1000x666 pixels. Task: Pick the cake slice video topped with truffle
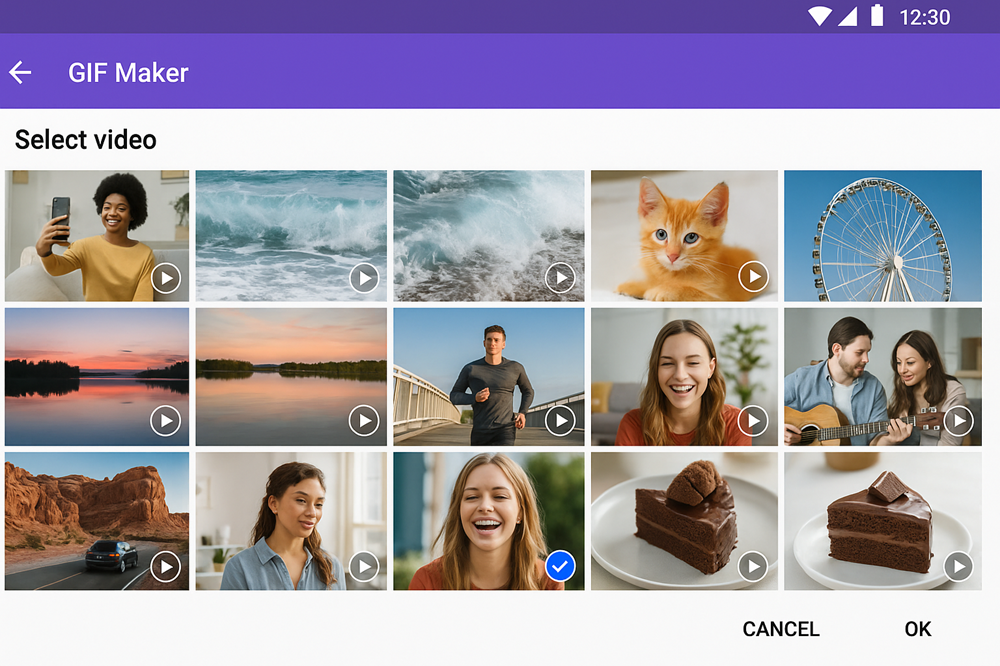click(x=684, y=521)
